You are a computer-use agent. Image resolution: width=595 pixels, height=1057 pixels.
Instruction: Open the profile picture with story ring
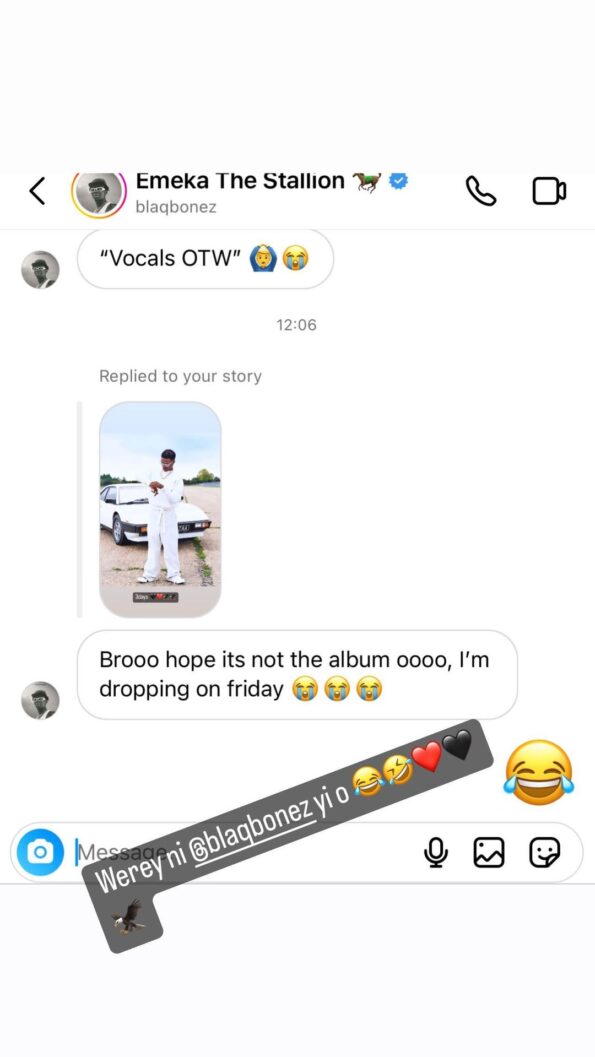coord(99,193)
